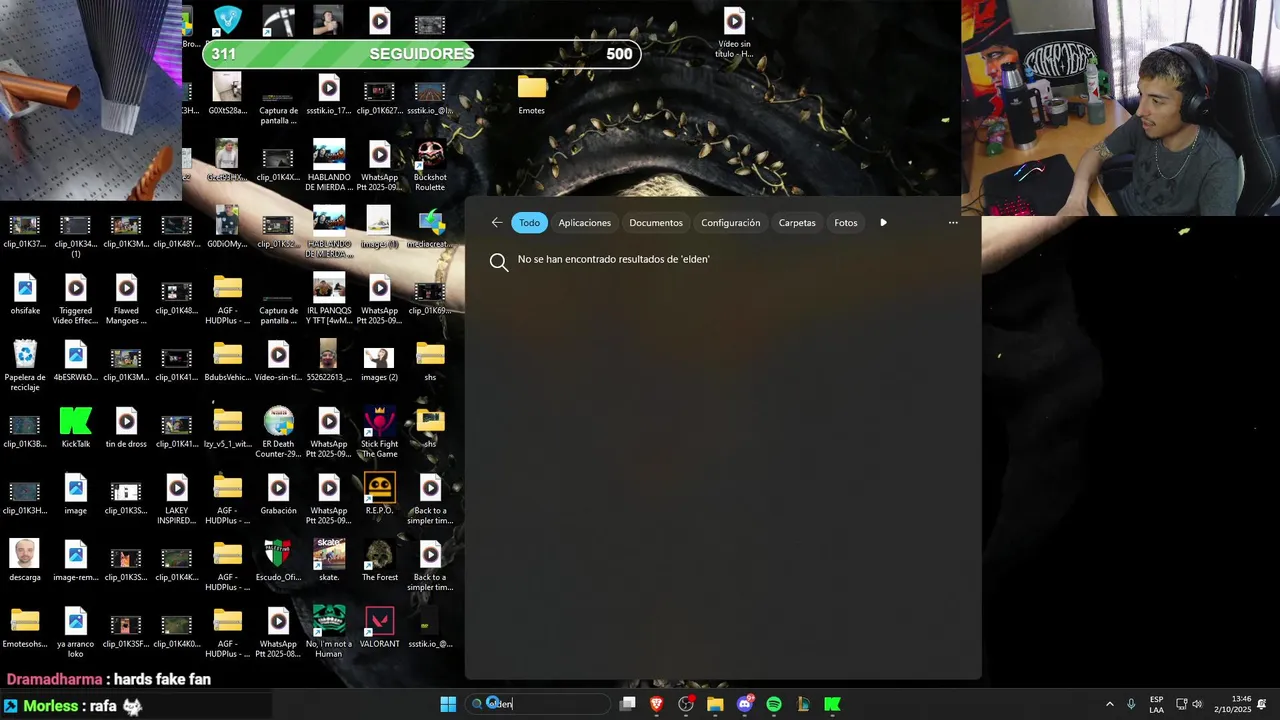Expand hidden system tray icons chevron
Screen dimensions: 1280x720
point(1109,704)
